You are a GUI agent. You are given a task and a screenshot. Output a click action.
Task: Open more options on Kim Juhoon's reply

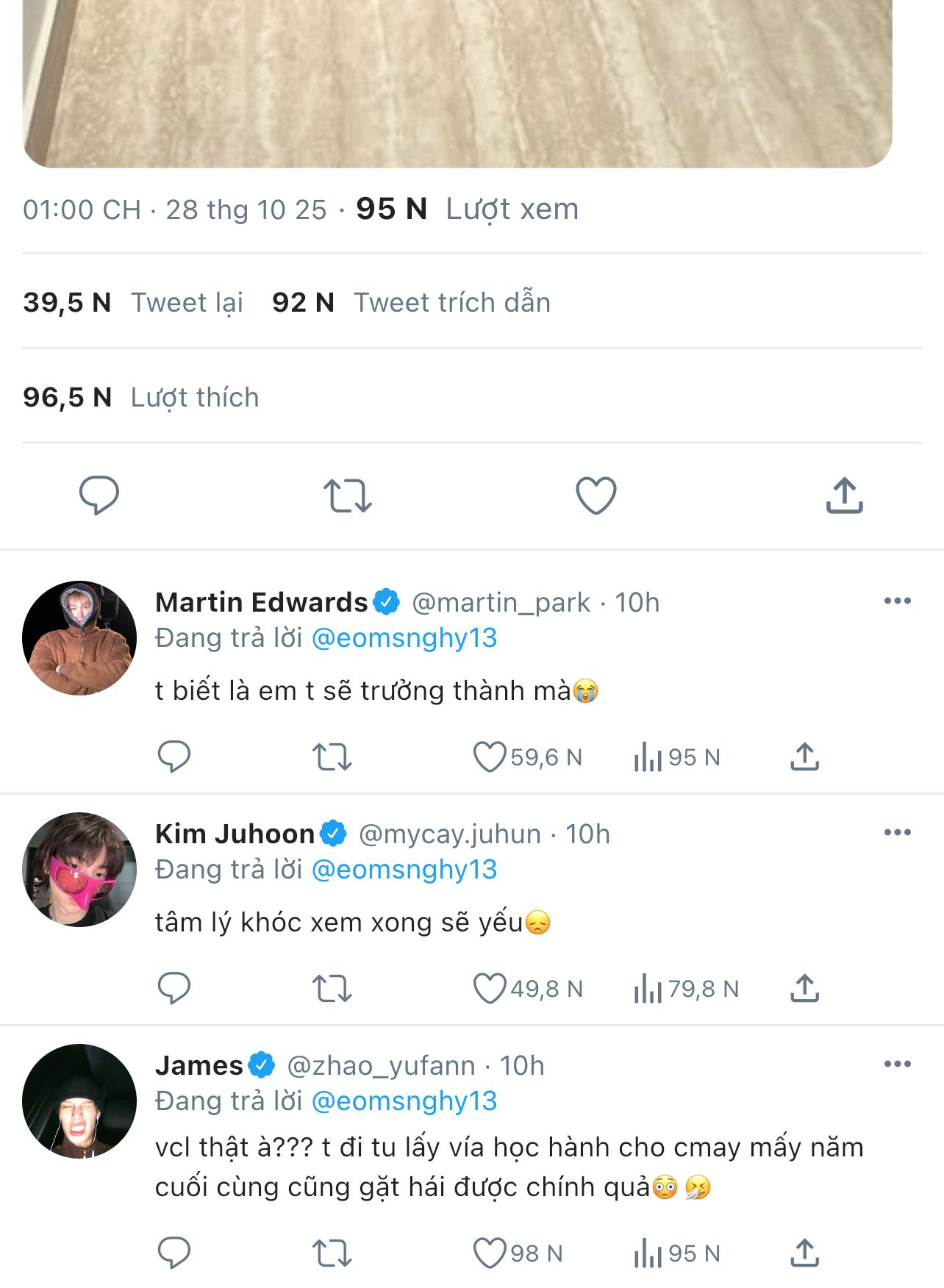tap(897, 833)
